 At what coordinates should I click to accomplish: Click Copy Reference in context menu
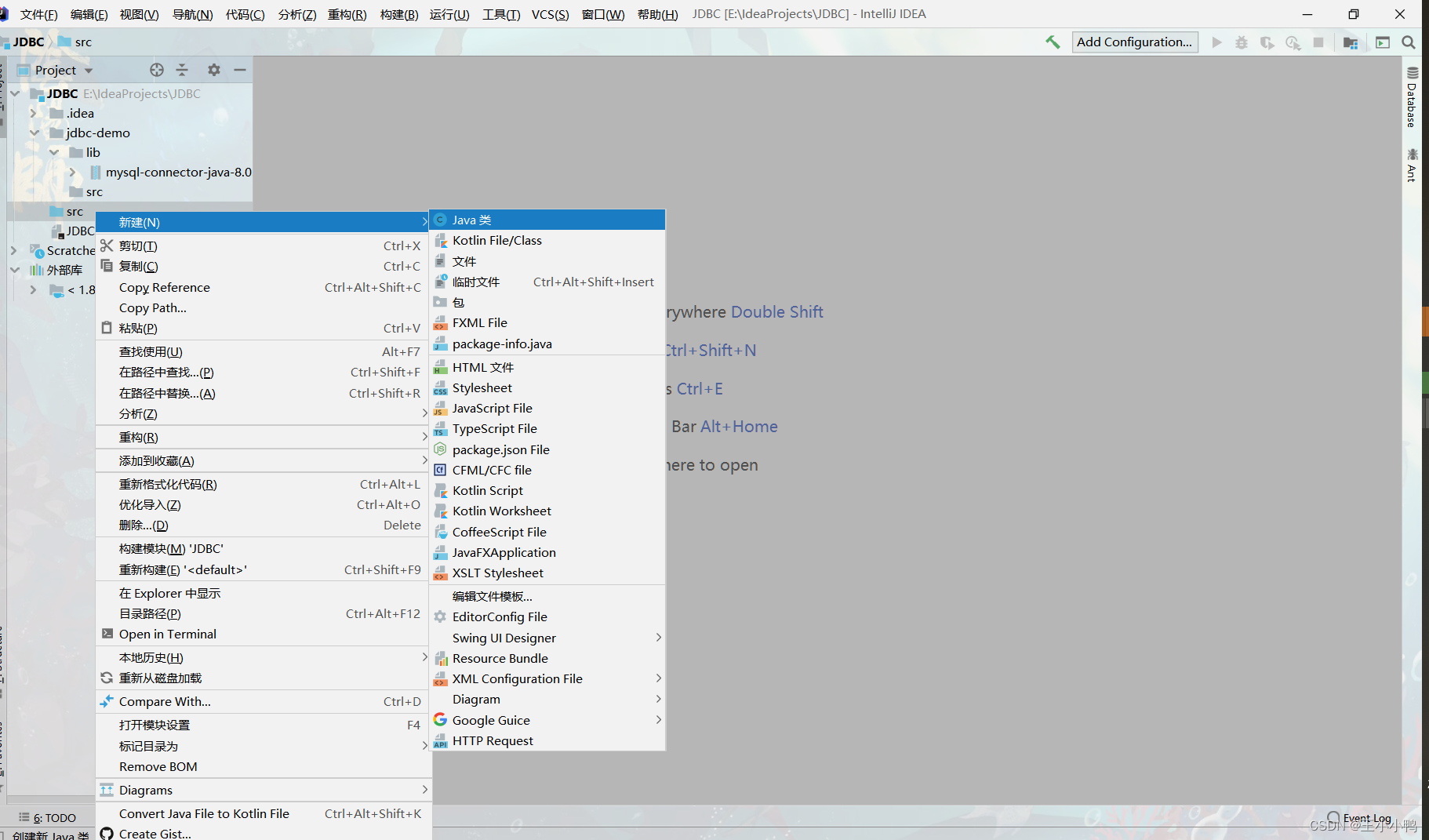click(264, 288)
